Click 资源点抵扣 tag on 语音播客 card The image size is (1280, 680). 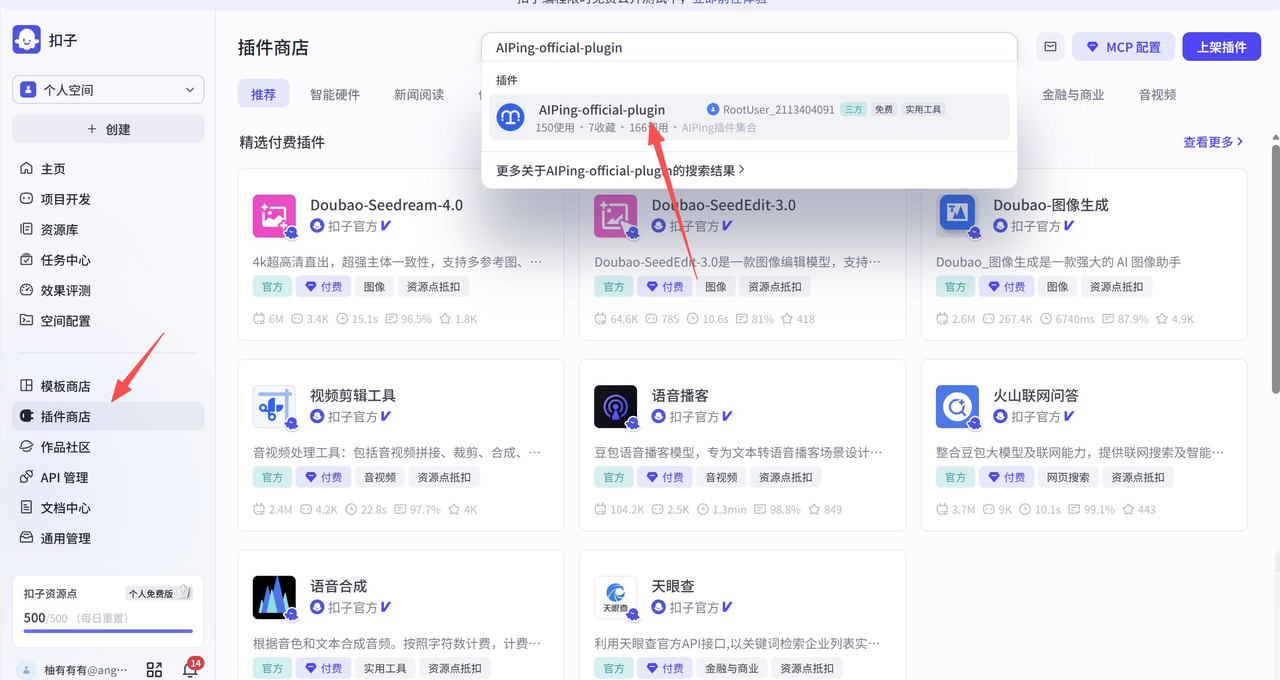(x=785, y=477)
